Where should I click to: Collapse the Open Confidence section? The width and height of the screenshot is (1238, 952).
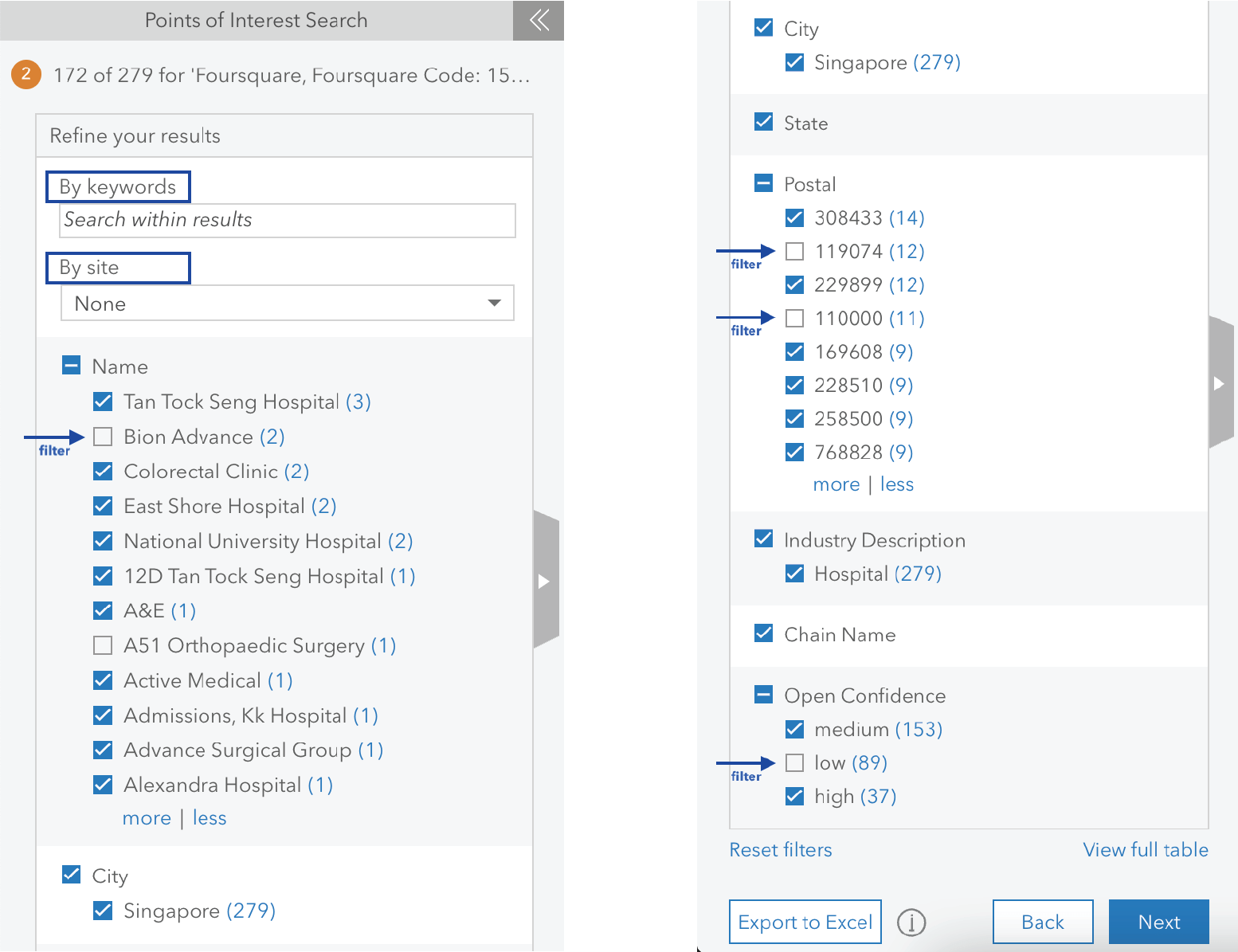(x=762, y=694)
